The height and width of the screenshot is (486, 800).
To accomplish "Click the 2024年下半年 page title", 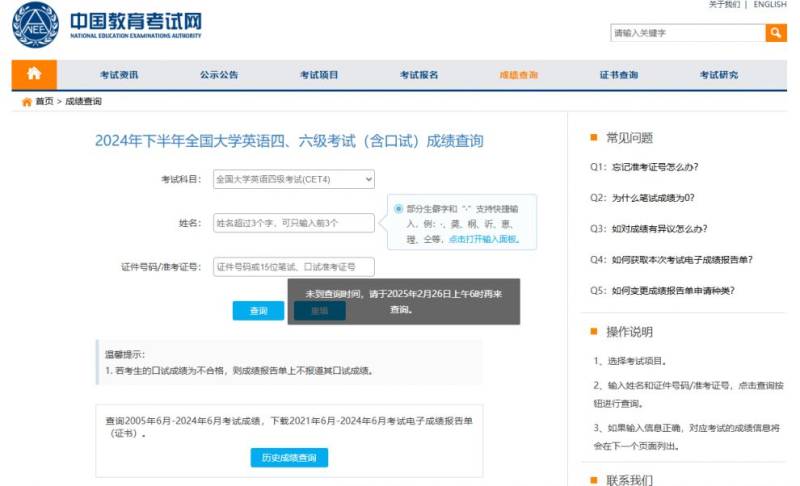I will pos(289,141).
